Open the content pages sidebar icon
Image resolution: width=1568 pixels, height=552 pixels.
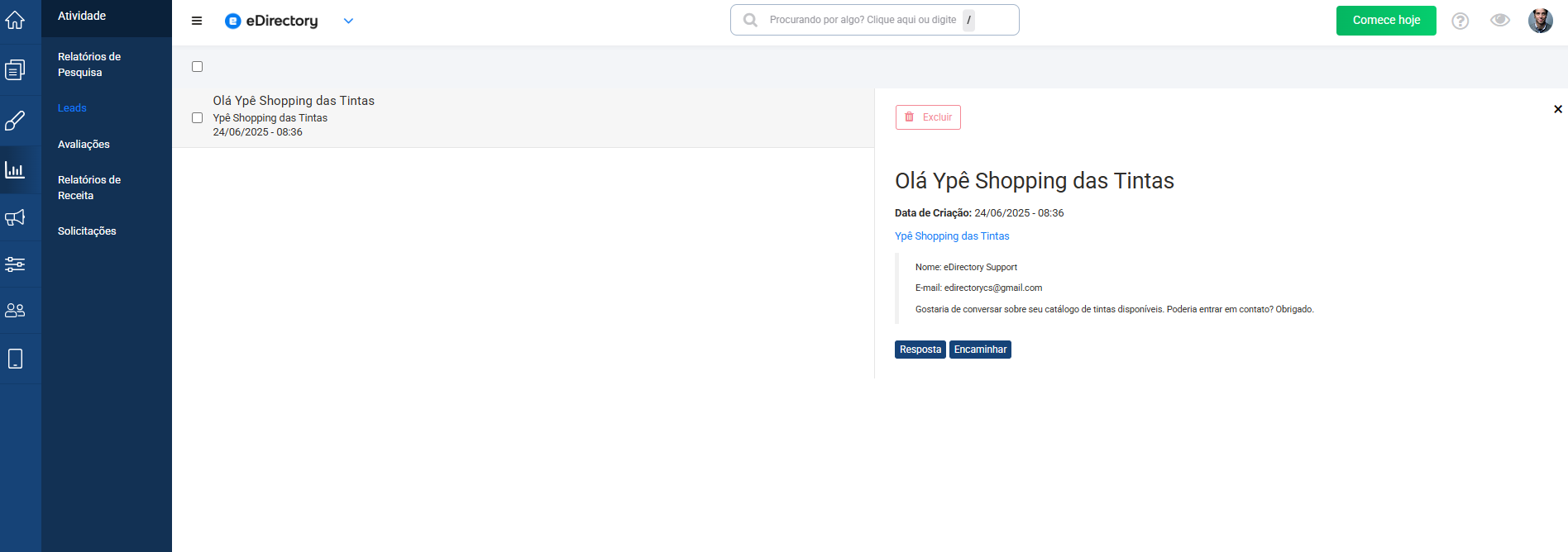point(15,70)
